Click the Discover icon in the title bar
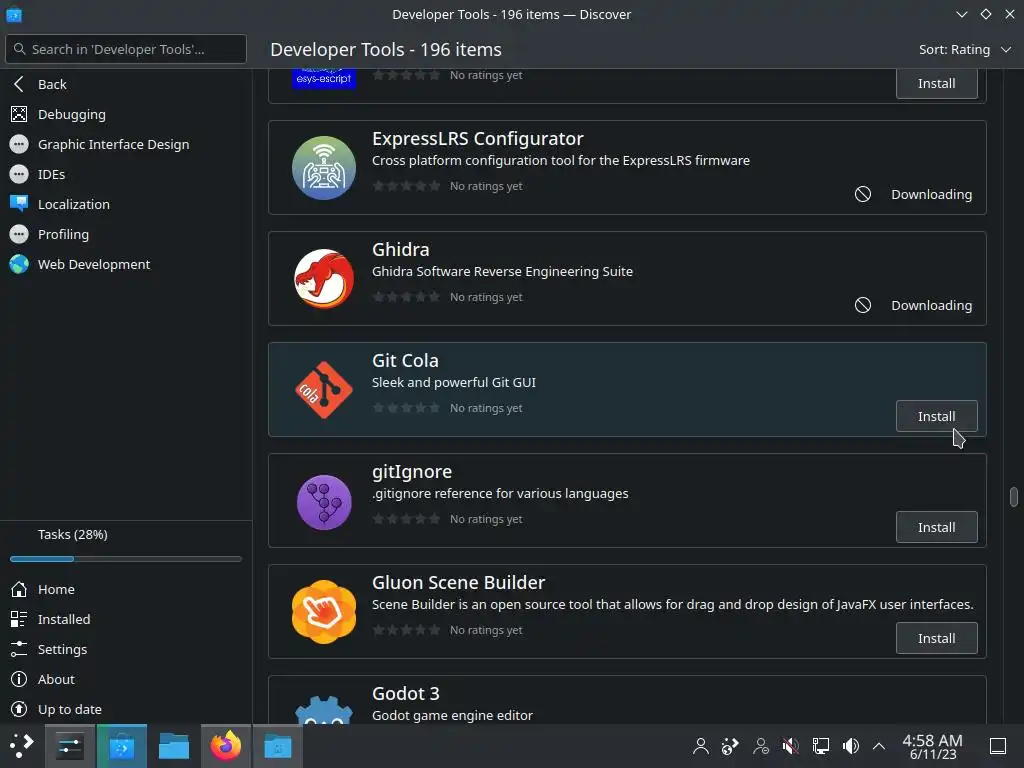Screen dimensions: 1024x768 point(14,14)
